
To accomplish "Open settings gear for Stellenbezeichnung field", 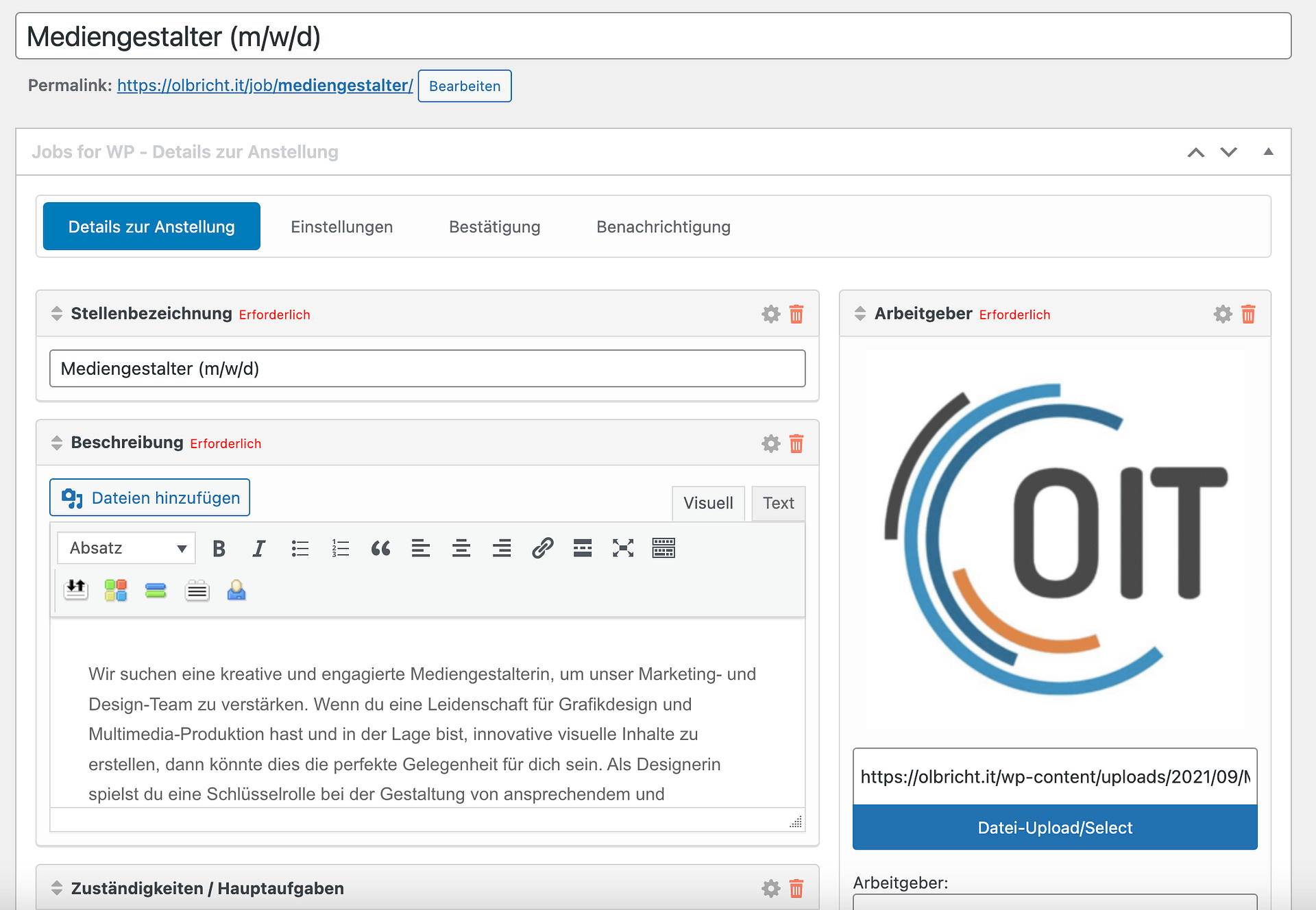I will point(771,314).
